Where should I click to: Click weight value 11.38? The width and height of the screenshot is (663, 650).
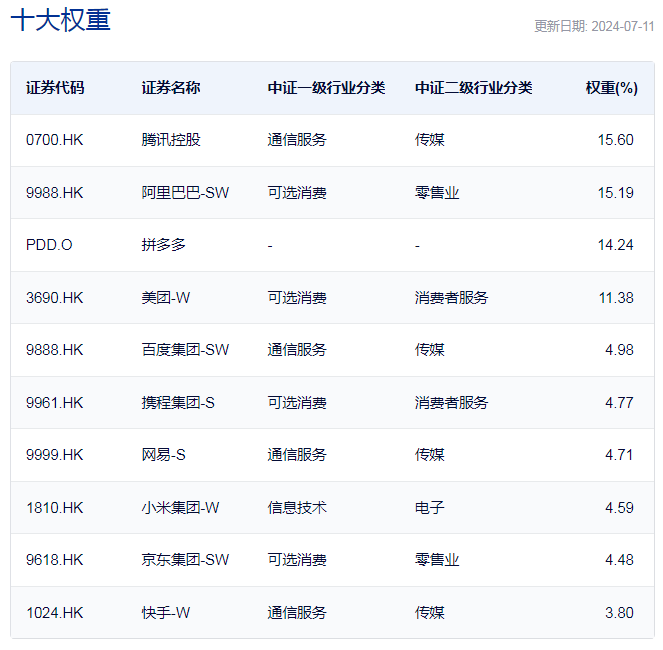tap(616, 298)
